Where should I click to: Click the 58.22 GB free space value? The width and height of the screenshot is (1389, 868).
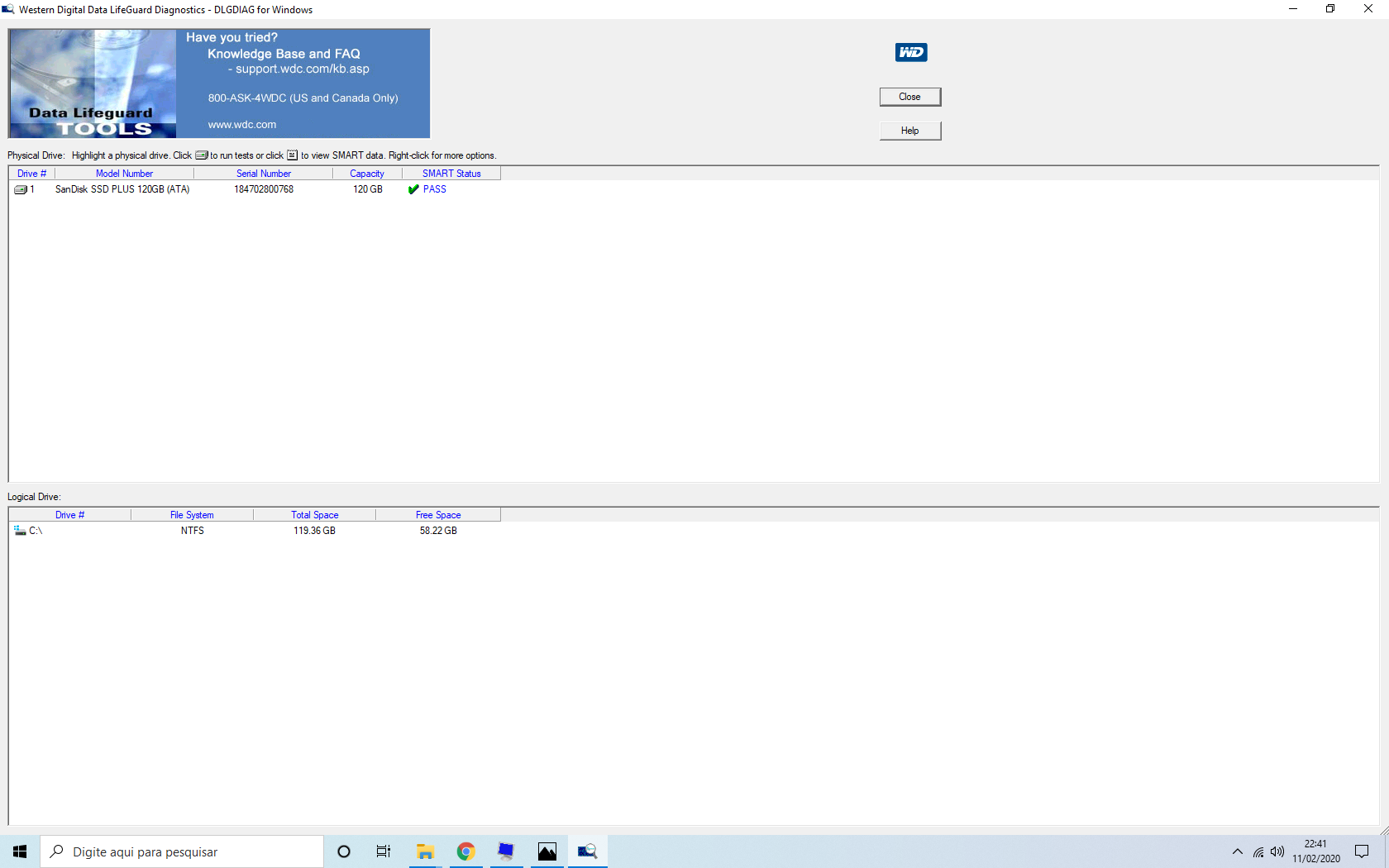(438, 531)
